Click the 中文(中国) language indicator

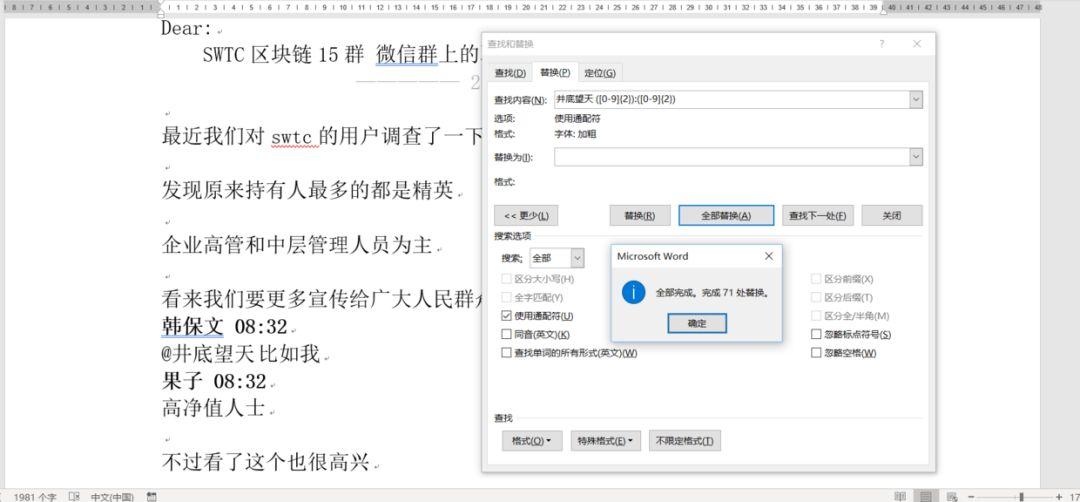tap(112, 496)
